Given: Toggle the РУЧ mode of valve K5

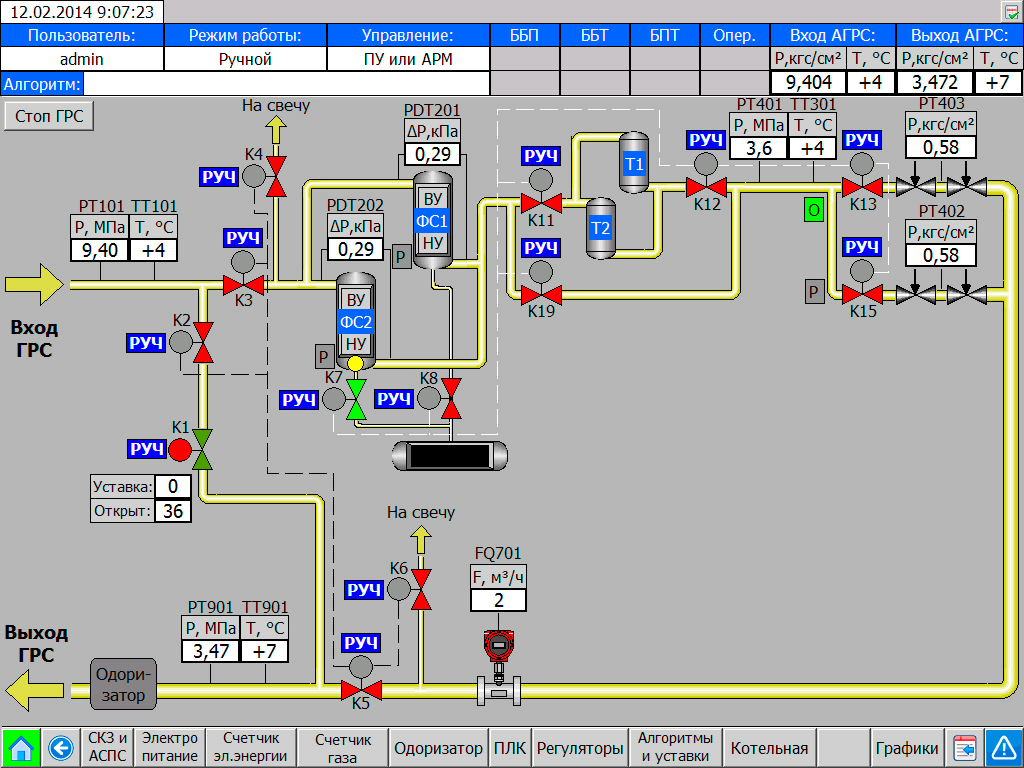Looking at the screenshot, I should click(360, 643).
